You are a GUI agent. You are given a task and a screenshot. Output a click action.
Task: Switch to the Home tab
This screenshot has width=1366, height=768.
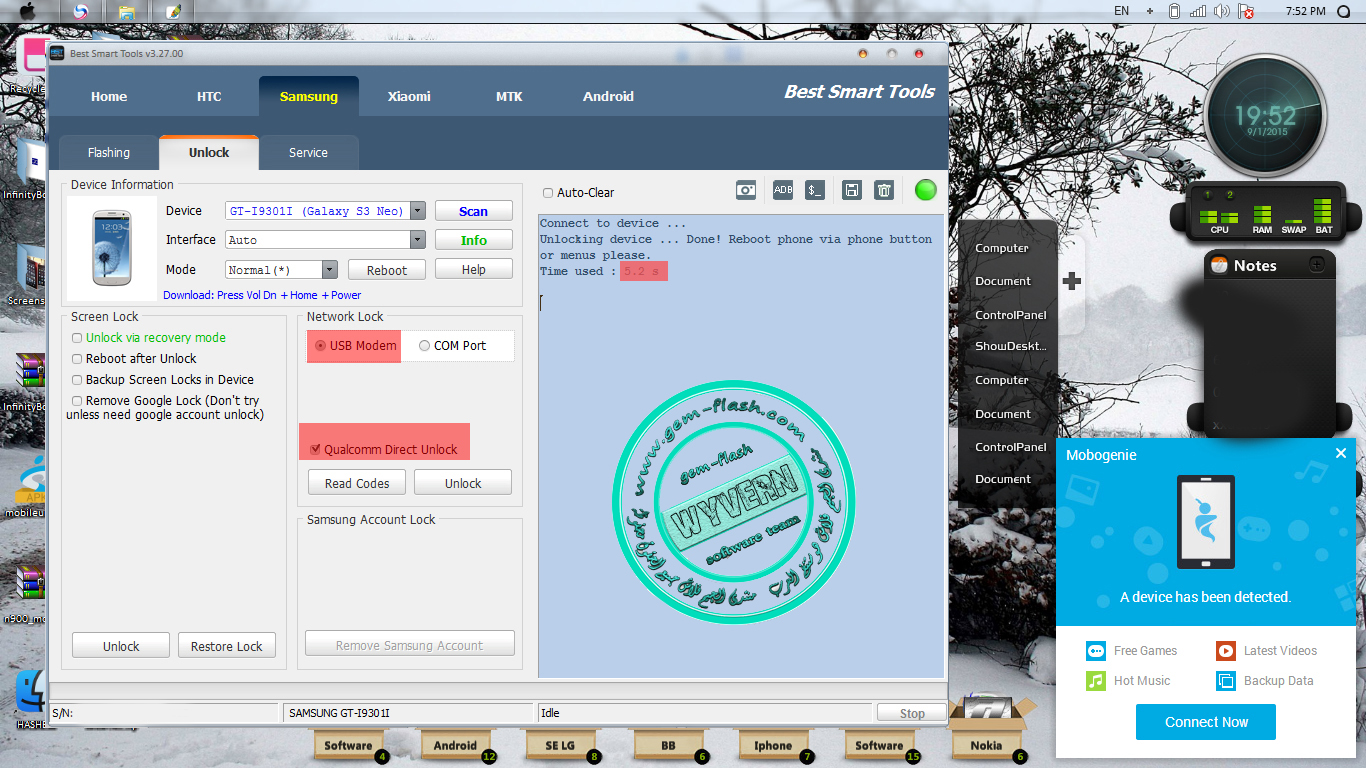click(x=109, y=97)
